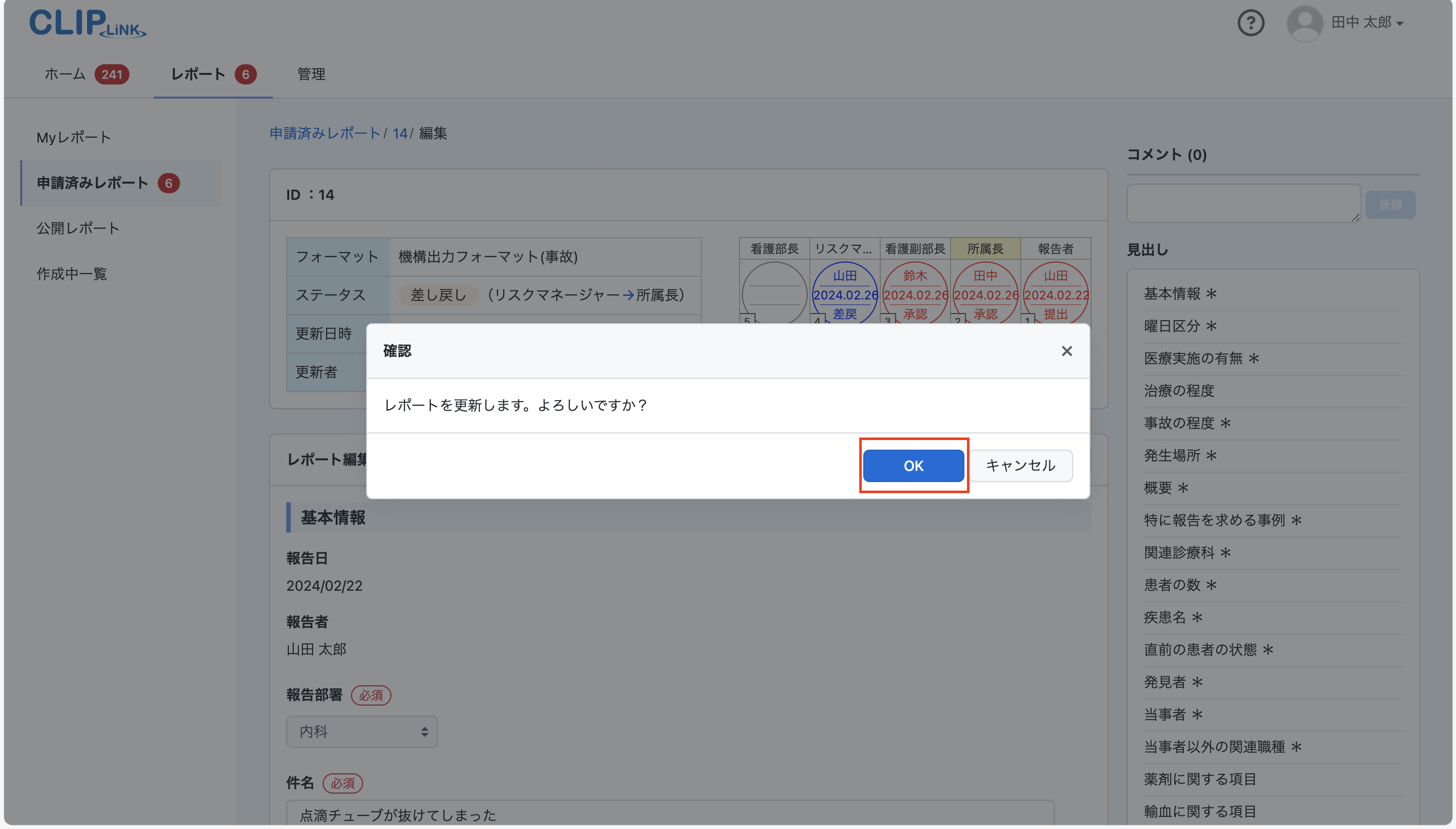
Task: Click the 申請済みレポート counter badge
Action: coord(167,183)
